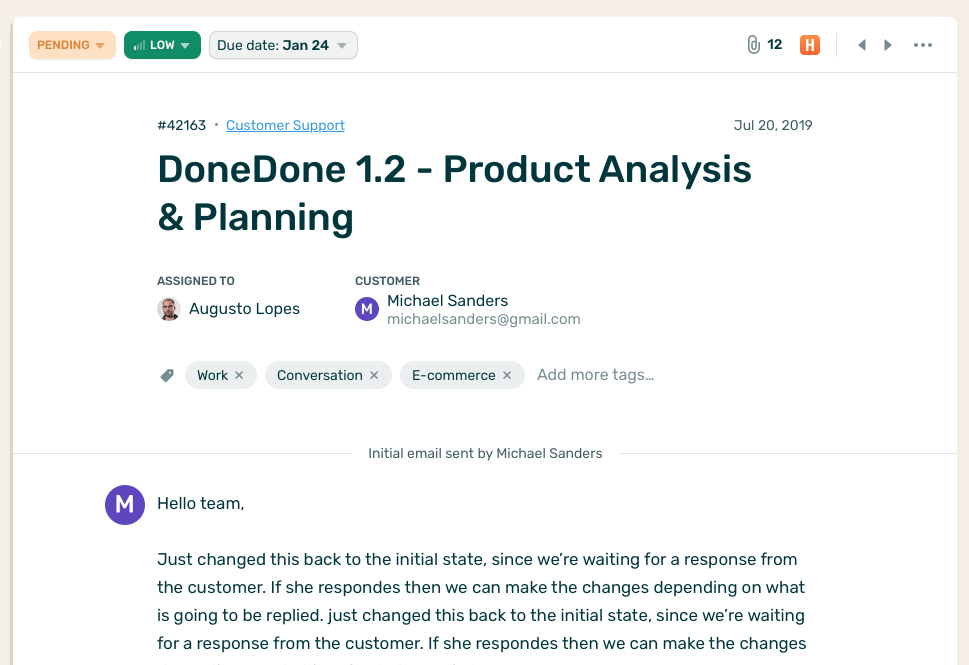Click the paperclip attachments icon

click(753, 45)
